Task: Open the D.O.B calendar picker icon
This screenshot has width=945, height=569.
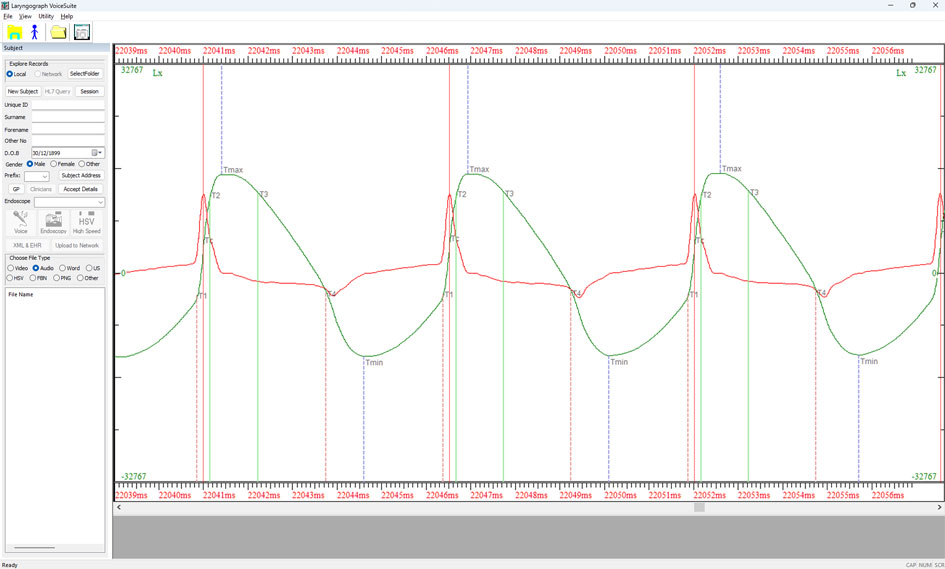Action: pos(95,153)
